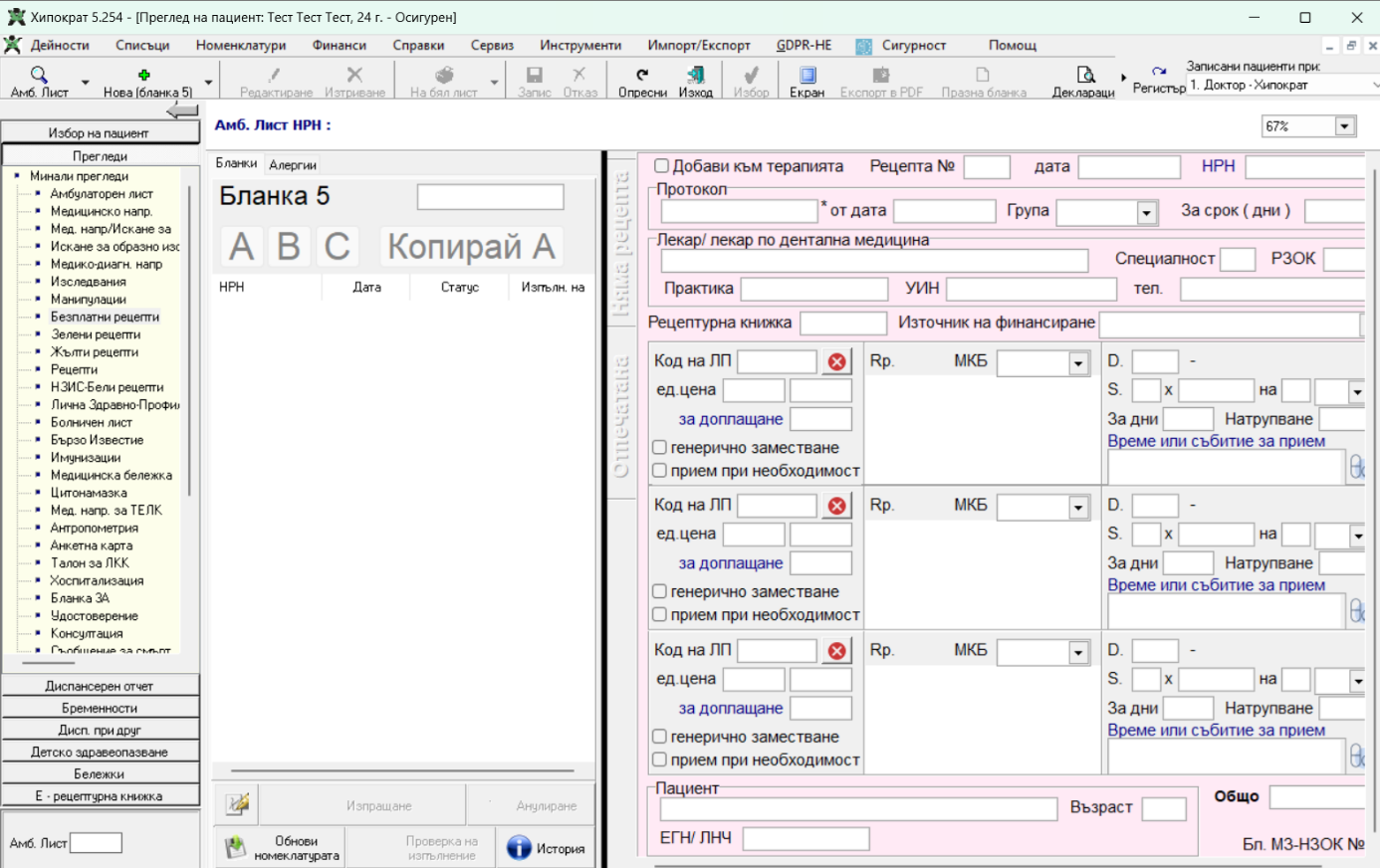This screenshot has width=1380, height=868.
Task: Open the Сигурност menu icon
Action: pos(864,46)
